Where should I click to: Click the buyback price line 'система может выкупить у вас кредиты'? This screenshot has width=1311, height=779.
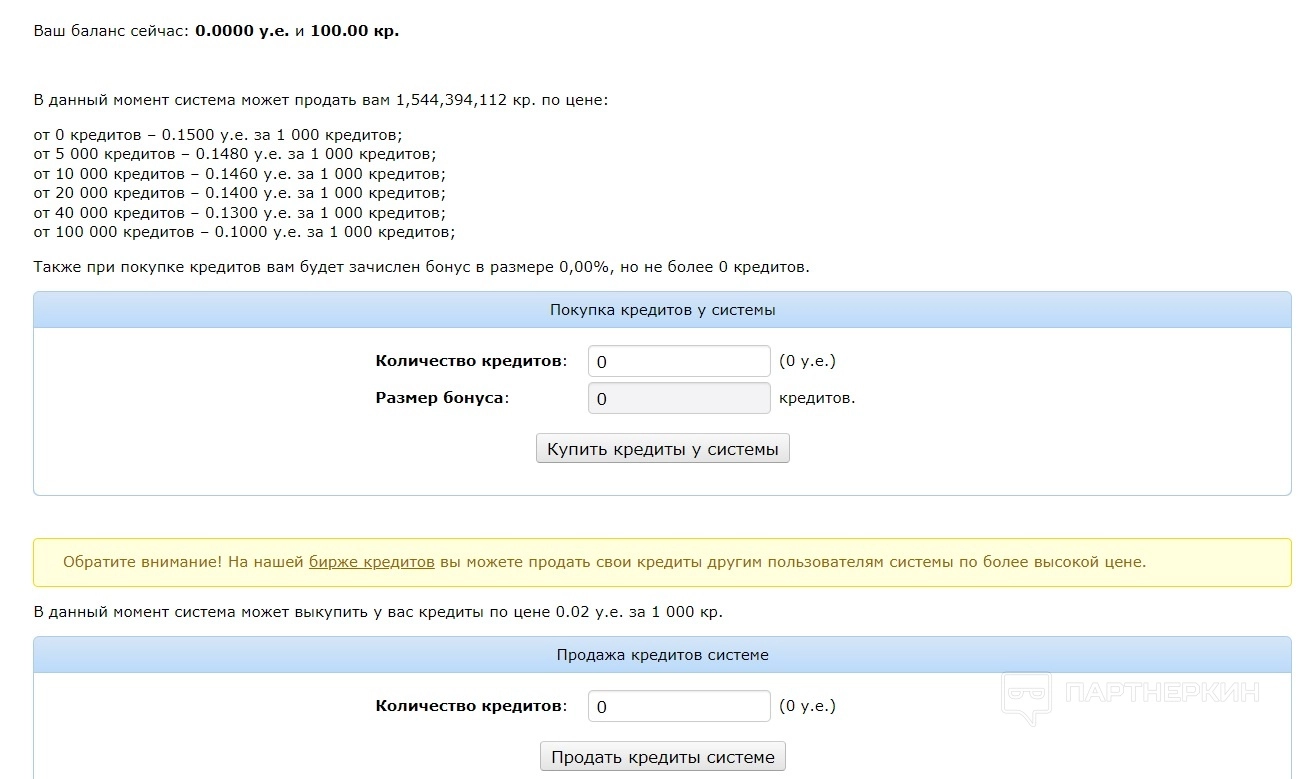click(378, 611)
